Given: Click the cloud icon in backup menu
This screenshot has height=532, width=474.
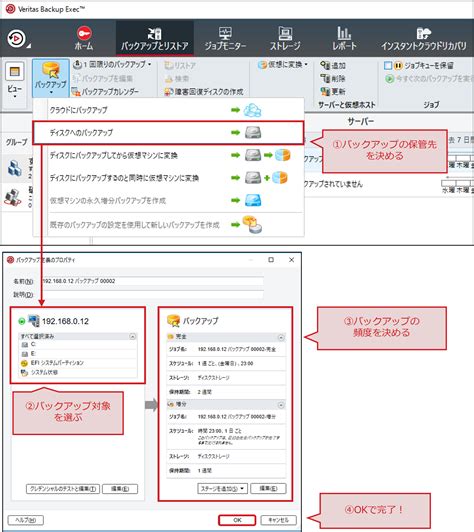Looking at the screenshot, I should [x=253, y=110].
